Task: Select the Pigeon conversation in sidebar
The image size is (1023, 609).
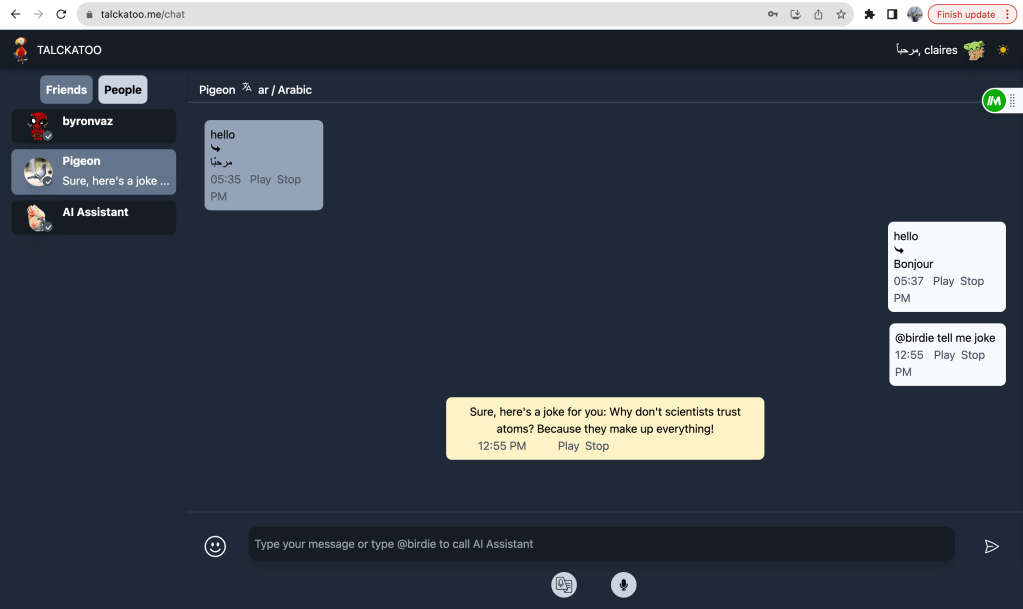Action: (x=94, y=171)
